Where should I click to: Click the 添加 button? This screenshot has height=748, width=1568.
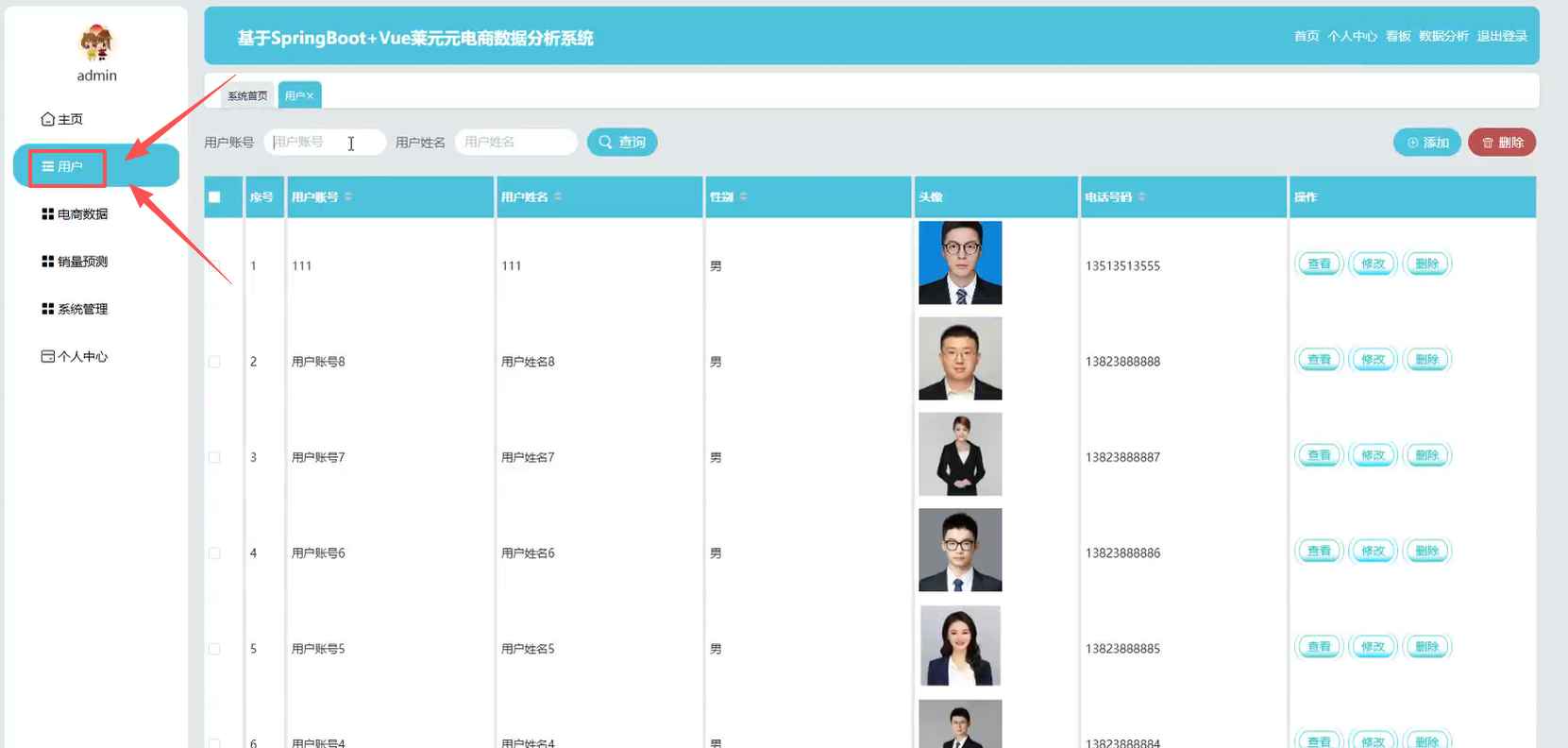tap(1427, 143)
